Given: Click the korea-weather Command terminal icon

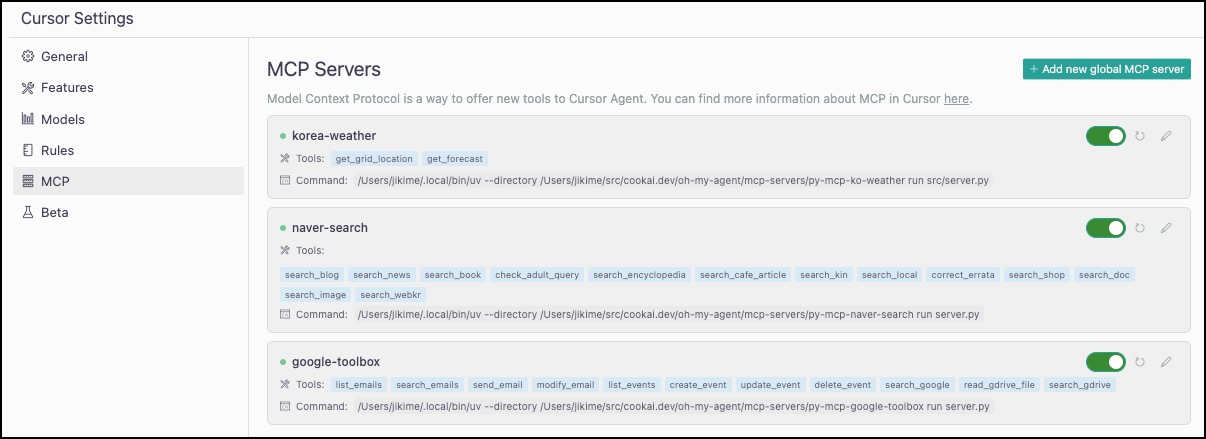Looking at the screenshot, I should pos(284,180).
